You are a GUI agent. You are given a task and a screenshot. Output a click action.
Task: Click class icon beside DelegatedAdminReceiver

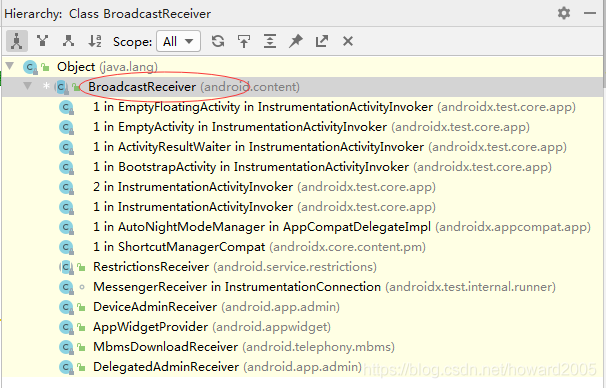66,368
